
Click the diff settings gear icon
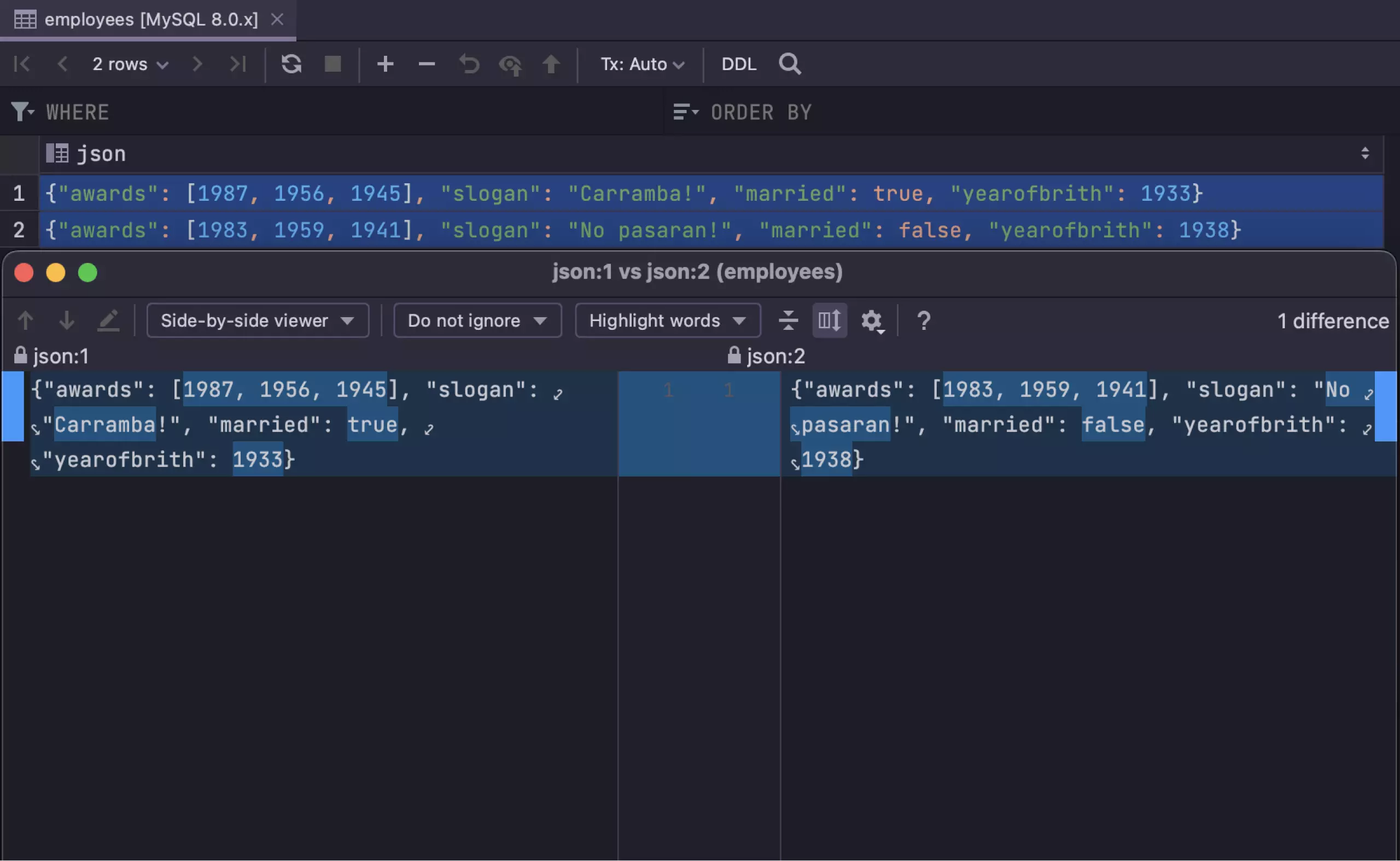[x=871, y=320]
